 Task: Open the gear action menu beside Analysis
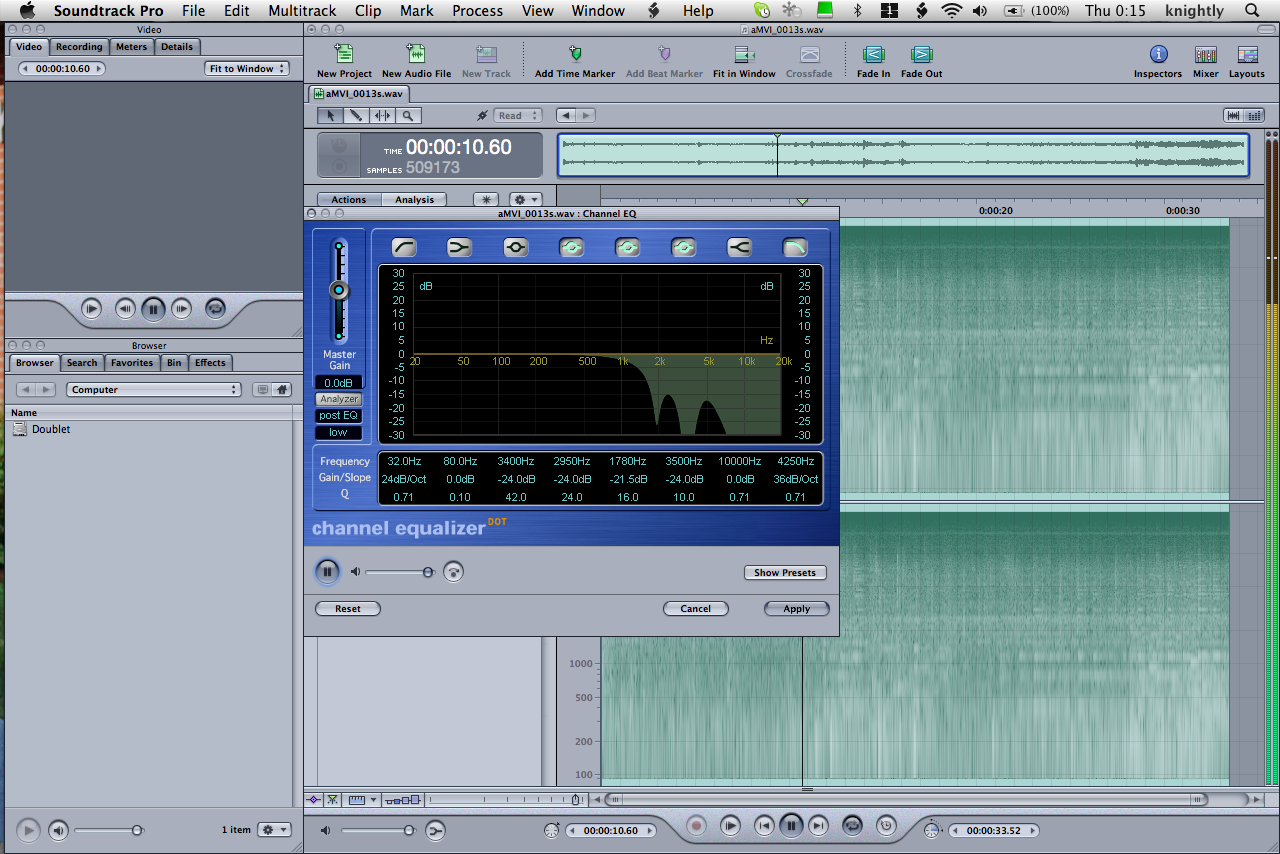[525, 200]
